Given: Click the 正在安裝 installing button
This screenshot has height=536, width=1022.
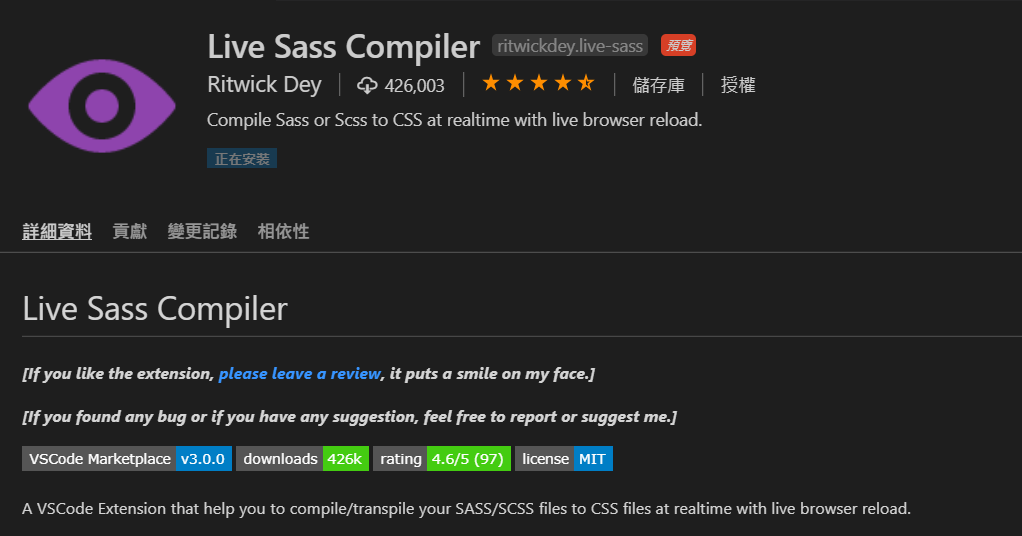Looking at the screenshot, I should pyautogui.click(x=242, y=158).
